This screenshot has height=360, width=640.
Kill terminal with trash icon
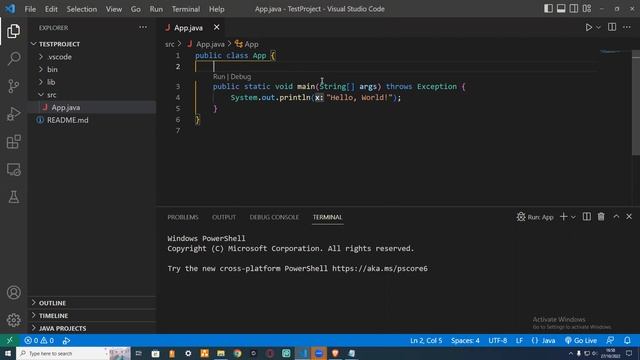coord(601,217)
